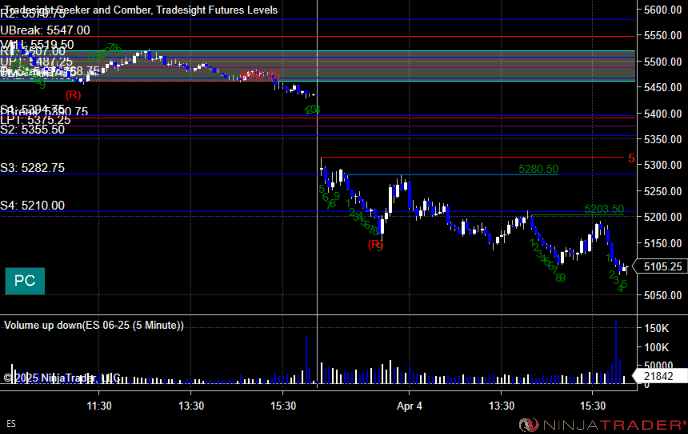
Task: Click the 5050.00 price axis label
Action: coord(663,295)
